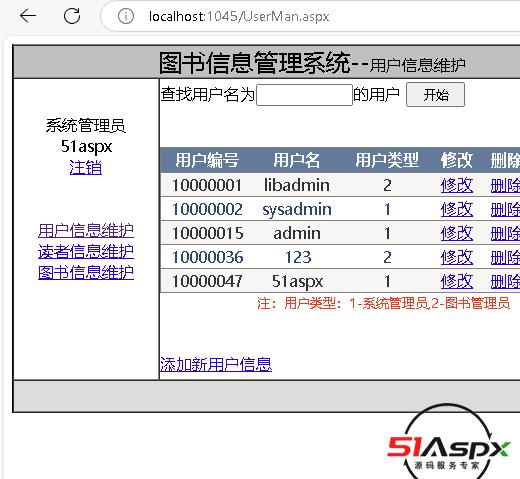Delete user 10000036 via 删除 link
This screenshot has height=479, width=520.
click(x=505, y=257)
